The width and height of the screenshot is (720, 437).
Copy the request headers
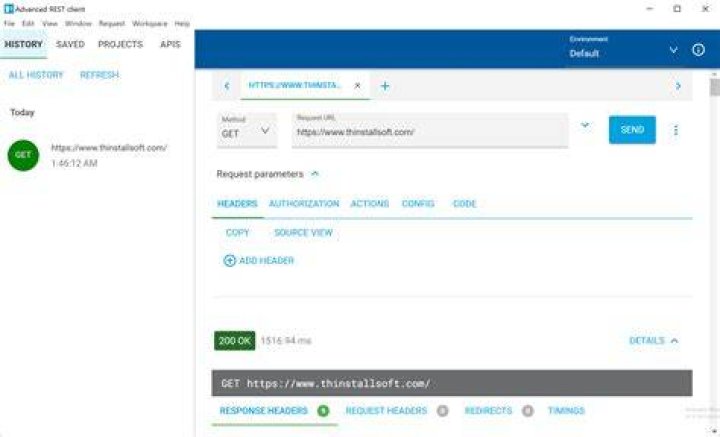(x=237, y=233)
